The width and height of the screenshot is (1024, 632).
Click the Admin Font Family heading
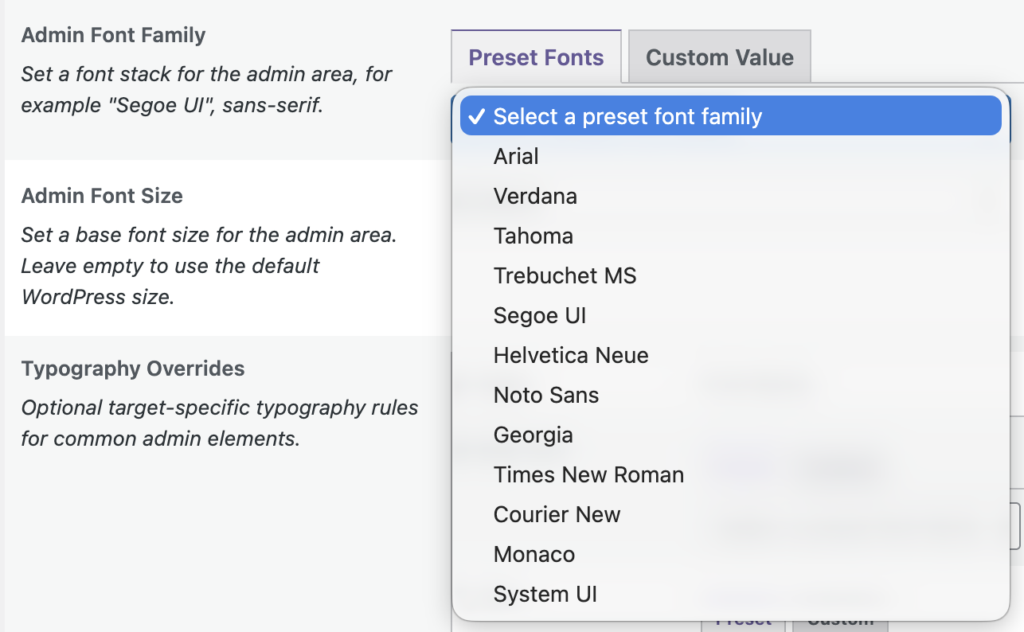(x=113, y=34)
